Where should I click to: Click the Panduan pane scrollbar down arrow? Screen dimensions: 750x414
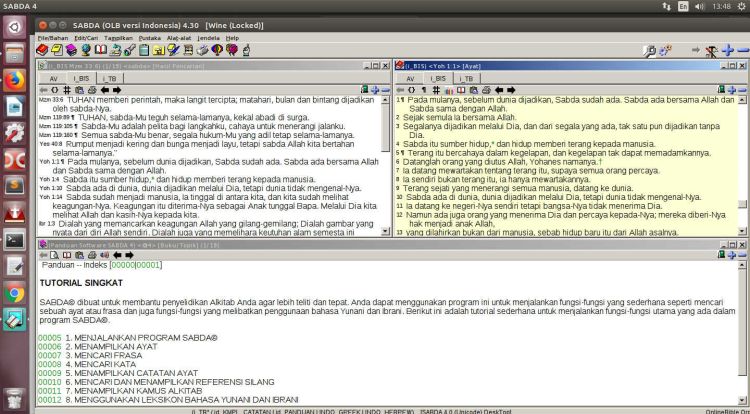[x=742, y=400]
